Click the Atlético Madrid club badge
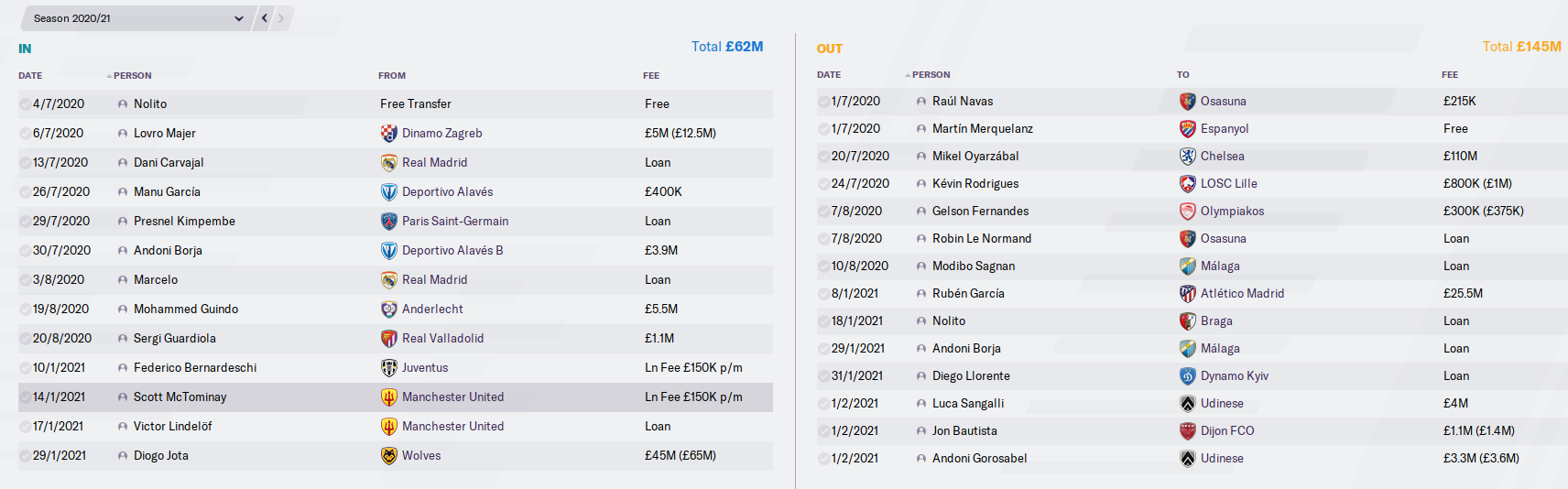Image resolution: width=1568 pixels, height=489 pixels. [1187, 294]
